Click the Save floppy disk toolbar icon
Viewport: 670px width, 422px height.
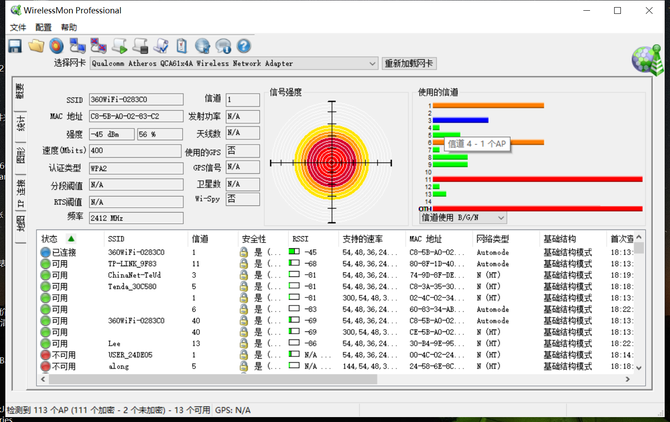coord(17,46)
